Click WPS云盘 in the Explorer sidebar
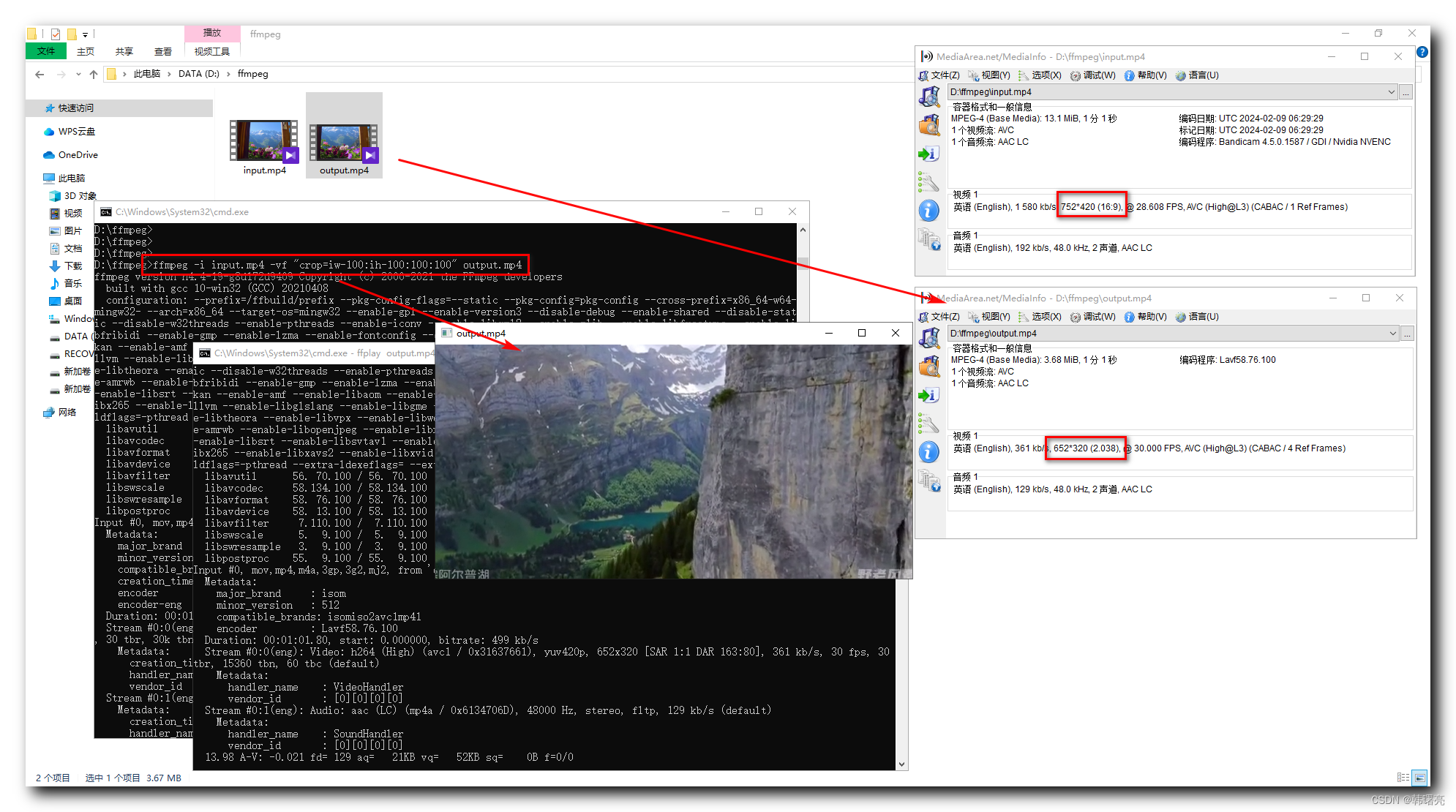 click(76, 132)
